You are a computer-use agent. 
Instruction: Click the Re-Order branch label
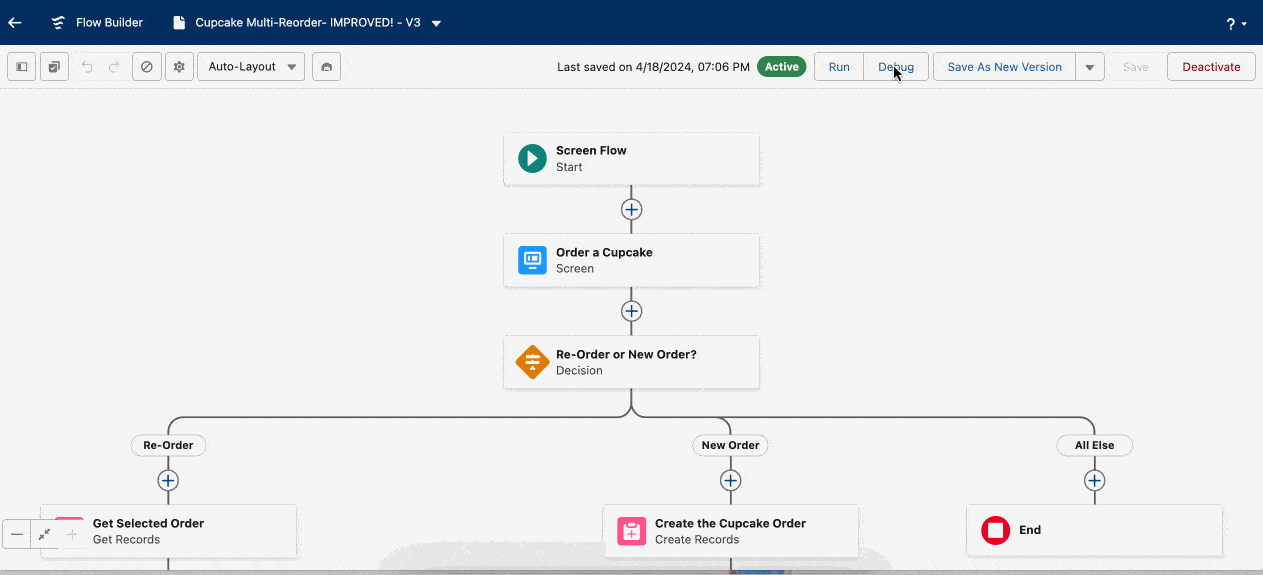(168, 445)
